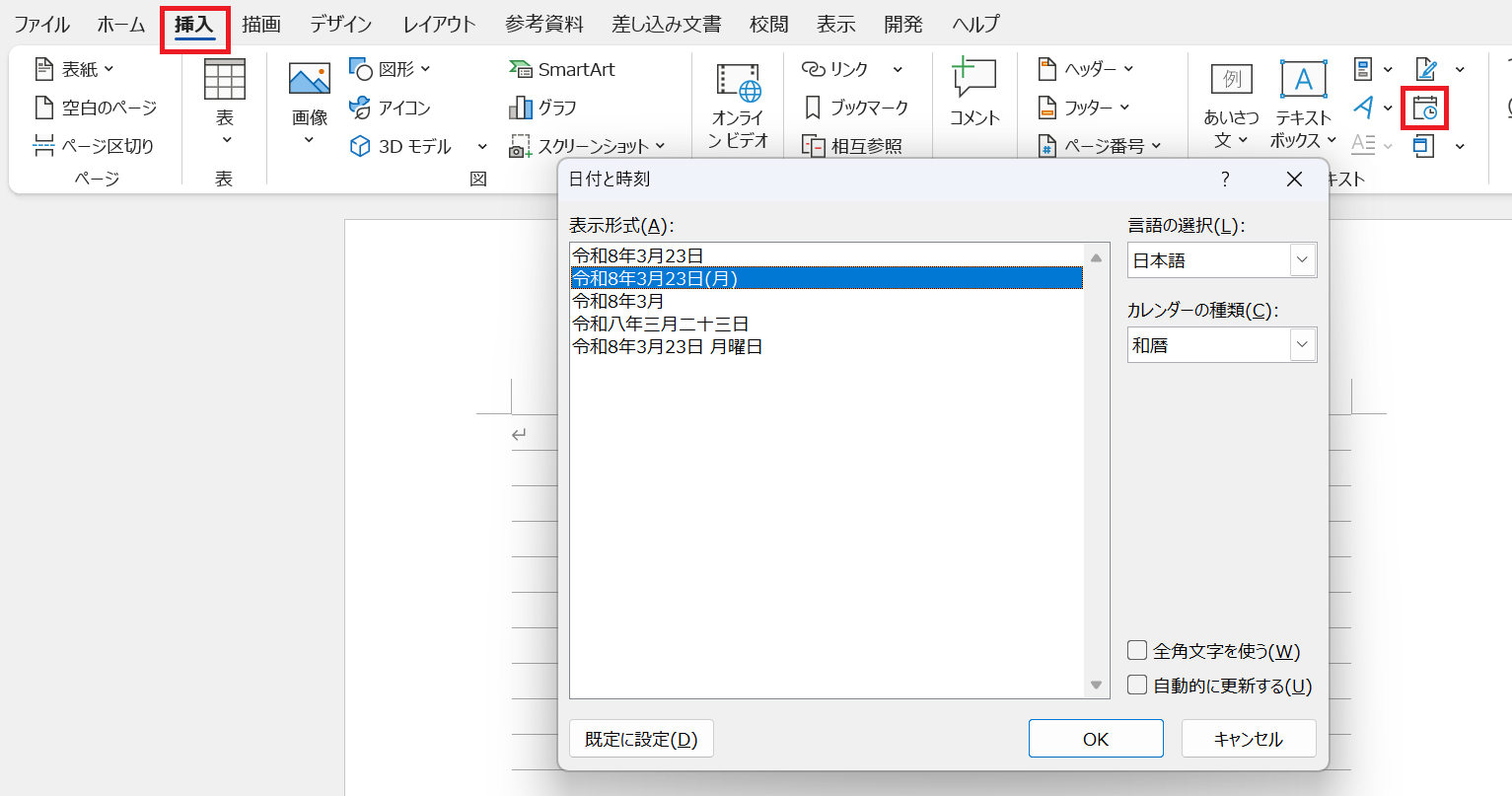Viewport: 1512px width, 796px height.
Task: Open the 図形 shapes gallery
Action: (x=390, y=69)
